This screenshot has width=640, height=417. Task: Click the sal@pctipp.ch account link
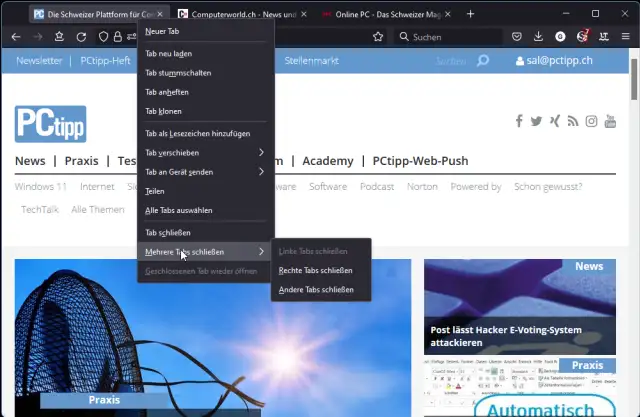point(554,61)
